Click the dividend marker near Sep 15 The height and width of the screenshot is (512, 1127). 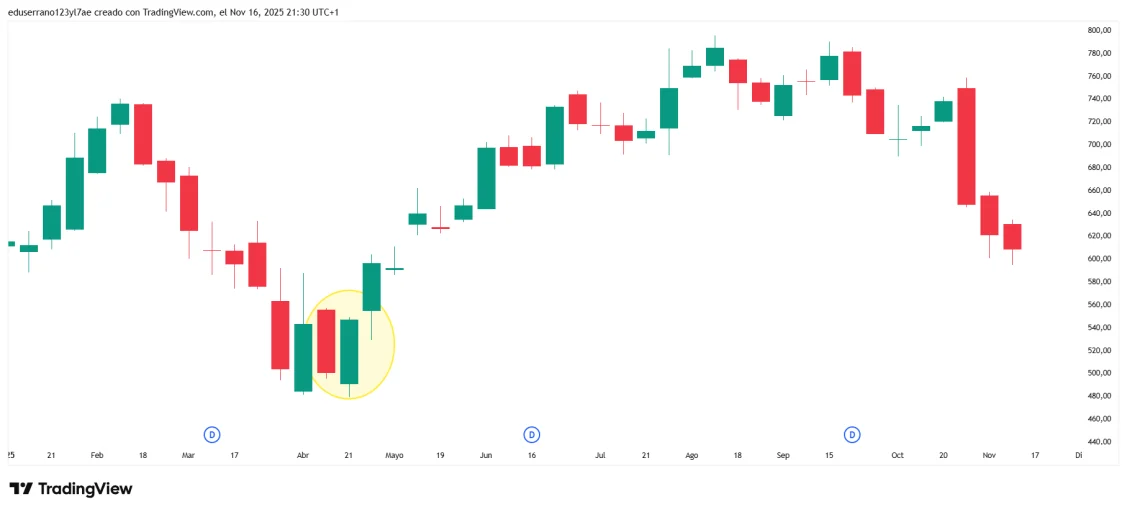pyautogui.click(x=852, y=434)
